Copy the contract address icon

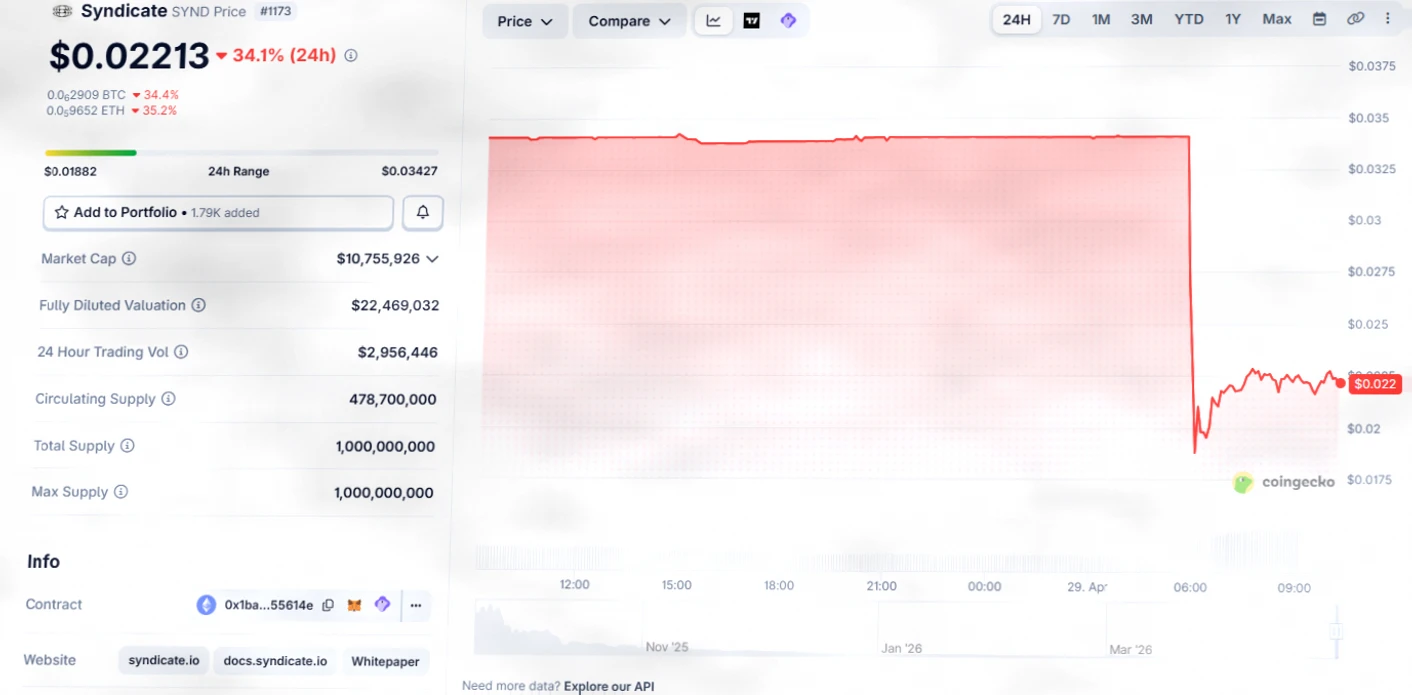(328, 605)
